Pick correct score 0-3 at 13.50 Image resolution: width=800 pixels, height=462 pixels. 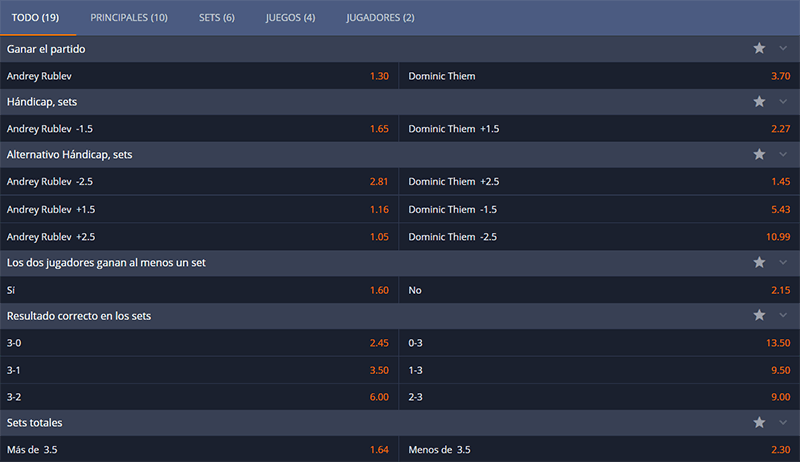[599, 343]
